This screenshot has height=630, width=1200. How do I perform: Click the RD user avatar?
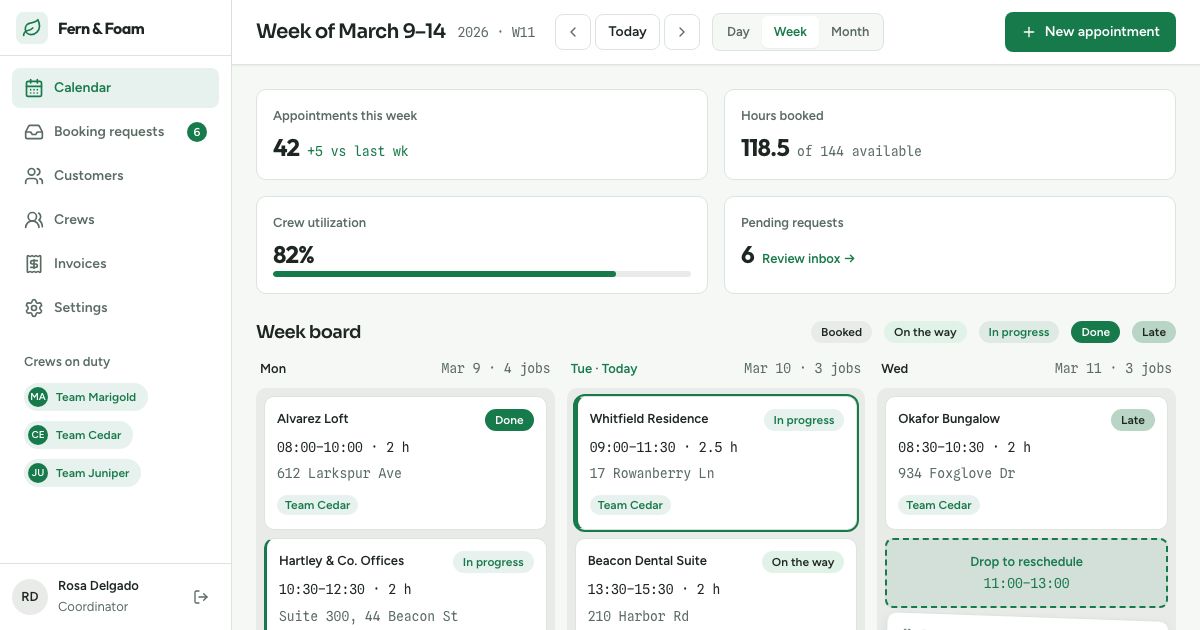pos(30,597)
